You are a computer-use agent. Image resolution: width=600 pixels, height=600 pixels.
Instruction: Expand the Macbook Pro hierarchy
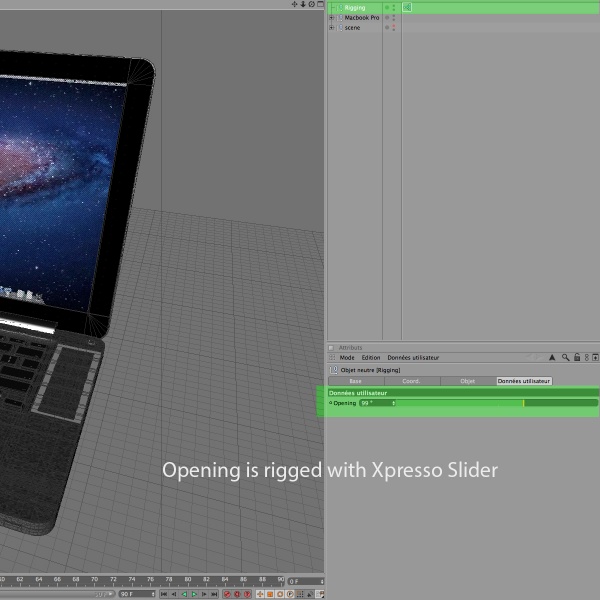[x=332, y=17]
